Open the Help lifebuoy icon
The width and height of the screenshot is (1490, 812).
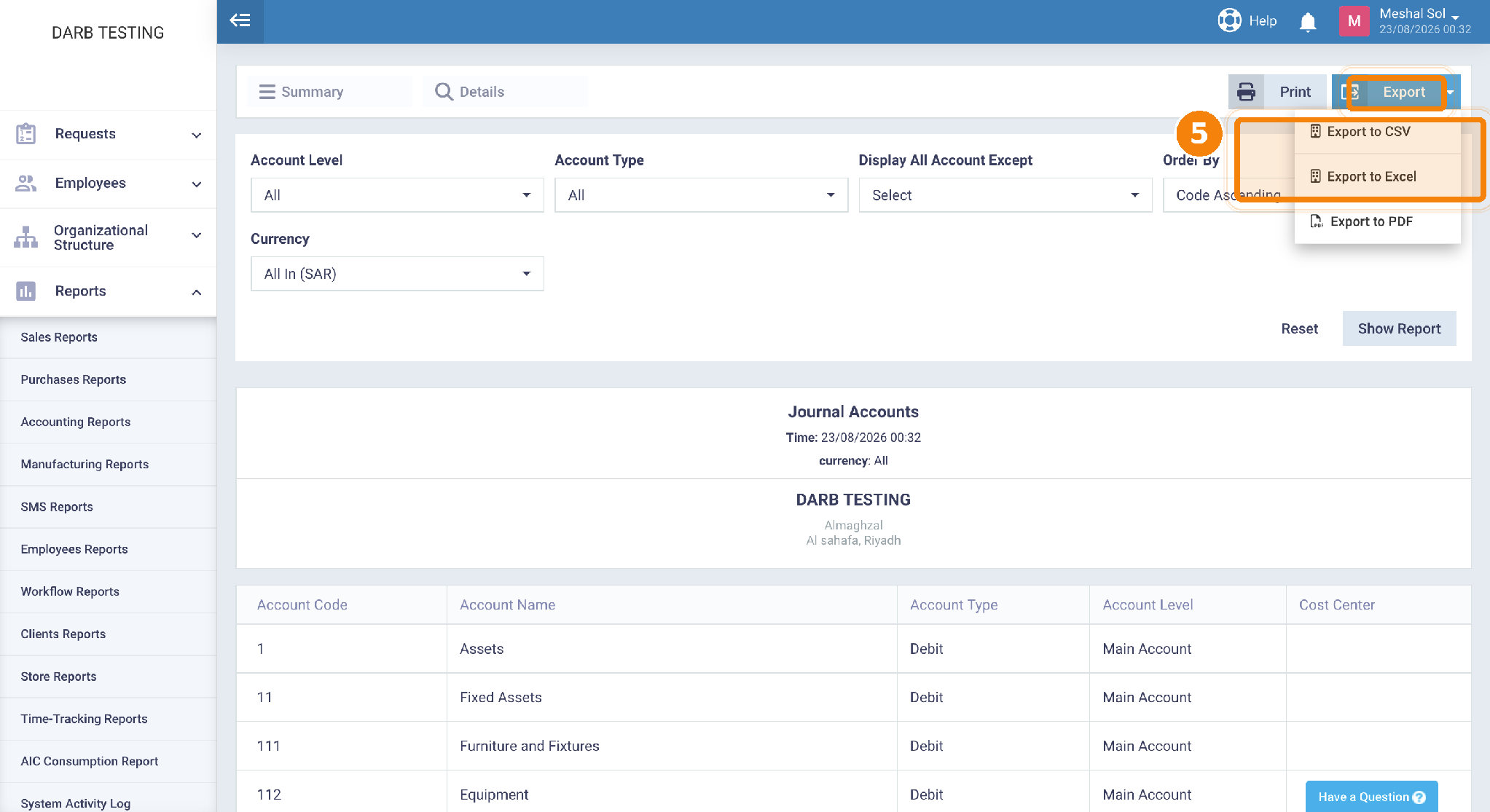click(x=1229, y=20)
